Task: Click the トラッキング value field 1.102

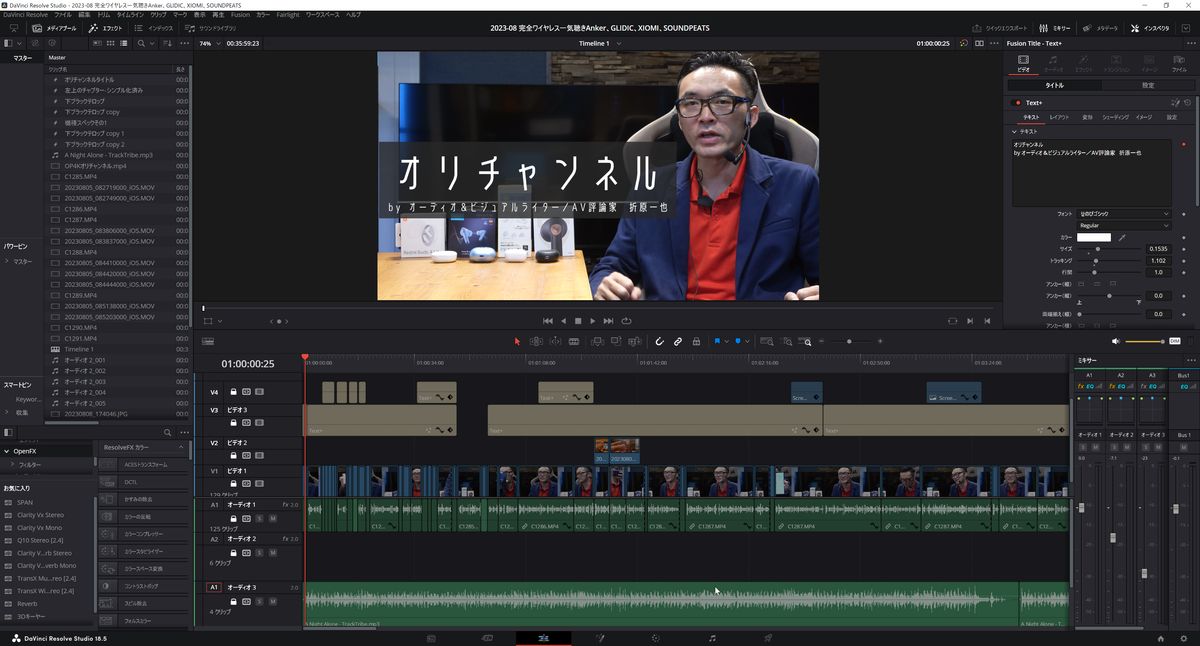Action: tap(1158, 260)
